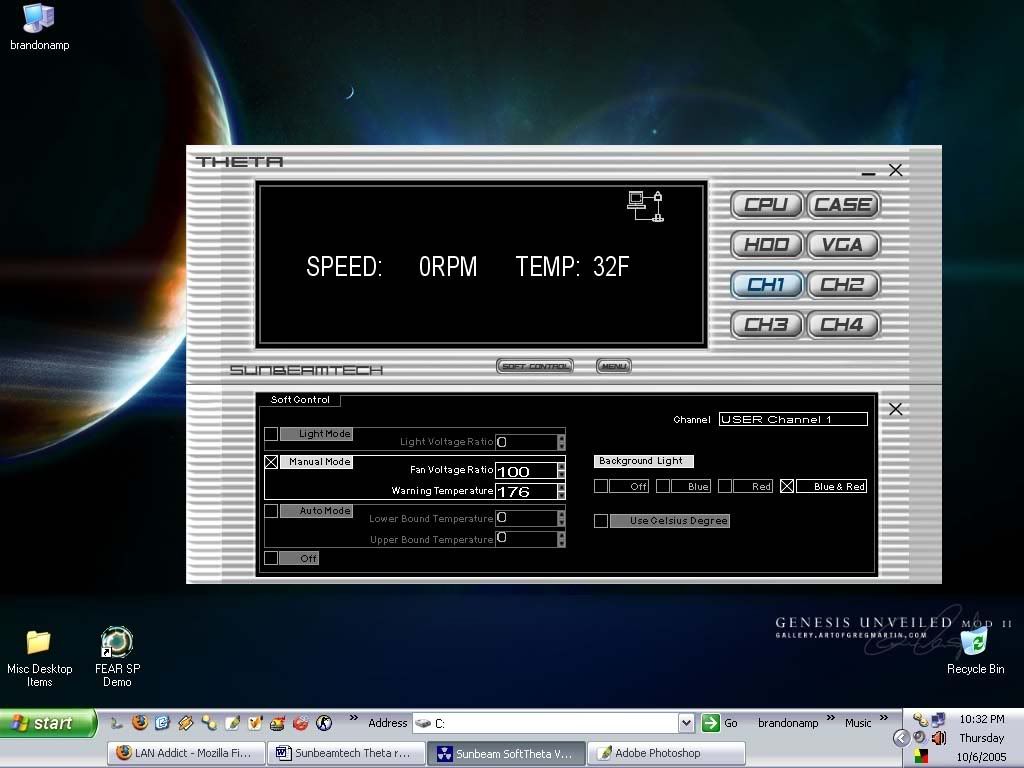Switch to Adobe Photoshop taskbar button
The image size is (1024, 768).
(x=666, y=753)
